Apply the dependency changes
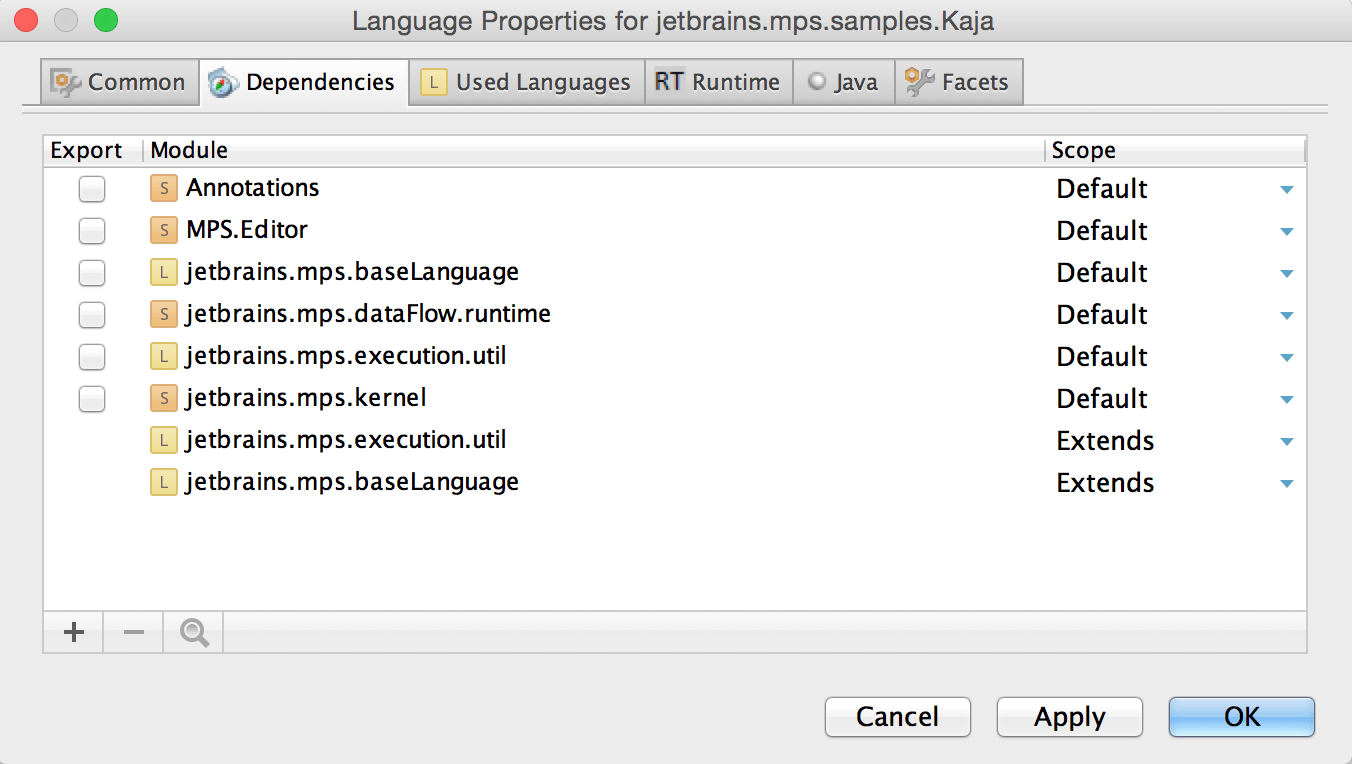This screenshot has width=1352, height=764. click(1069, 717)
